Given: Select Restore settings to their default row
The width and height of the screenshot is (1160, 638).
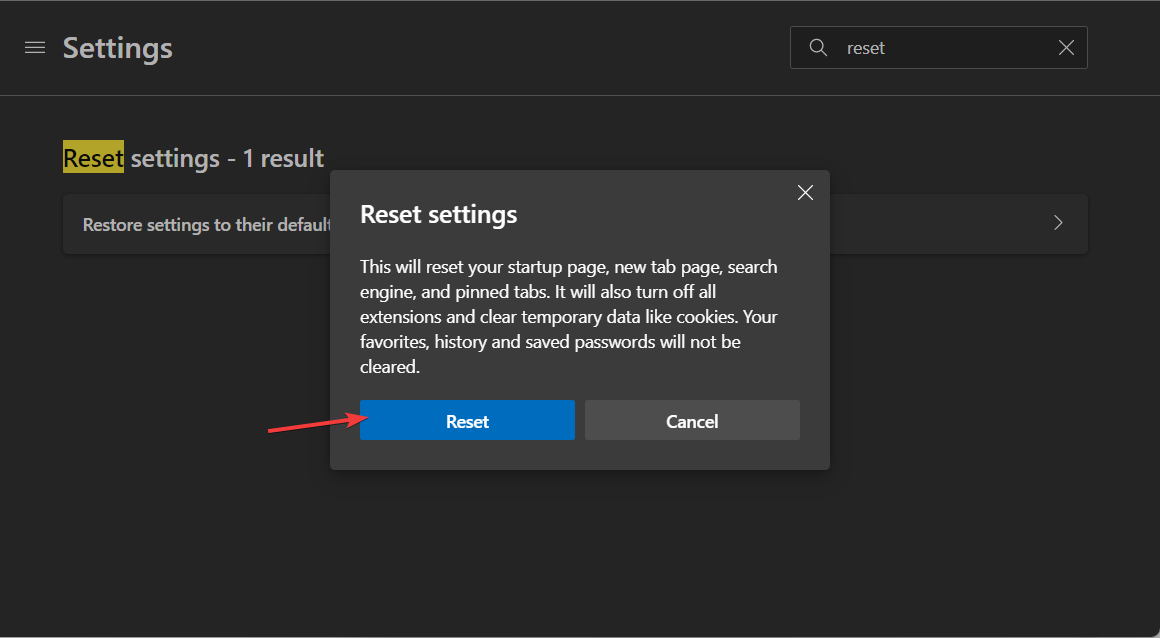Looking at the screenshot, I should tap(575, 224).
